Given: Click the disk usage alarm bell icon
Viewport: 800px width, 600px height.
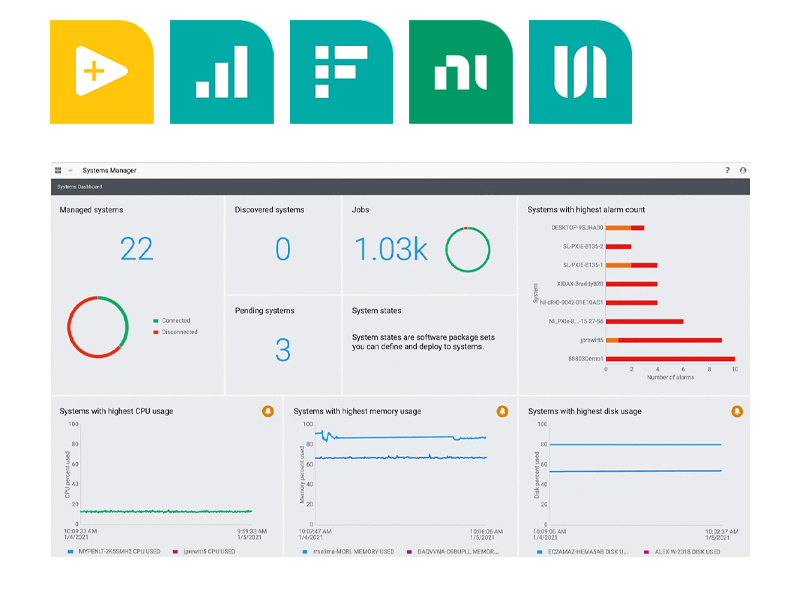Looking at the screenshot, I should click(x=737, y=411).
